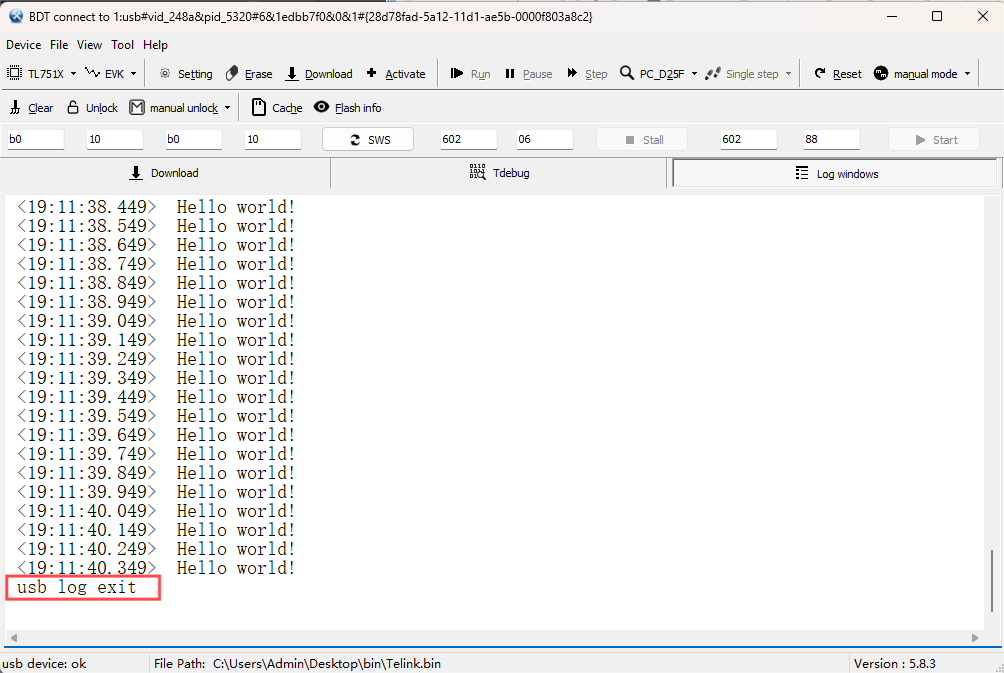Click the Single step footprints icon
Image resolution: width=1004 pixels, height=673 pixels.
pos(713,74)
